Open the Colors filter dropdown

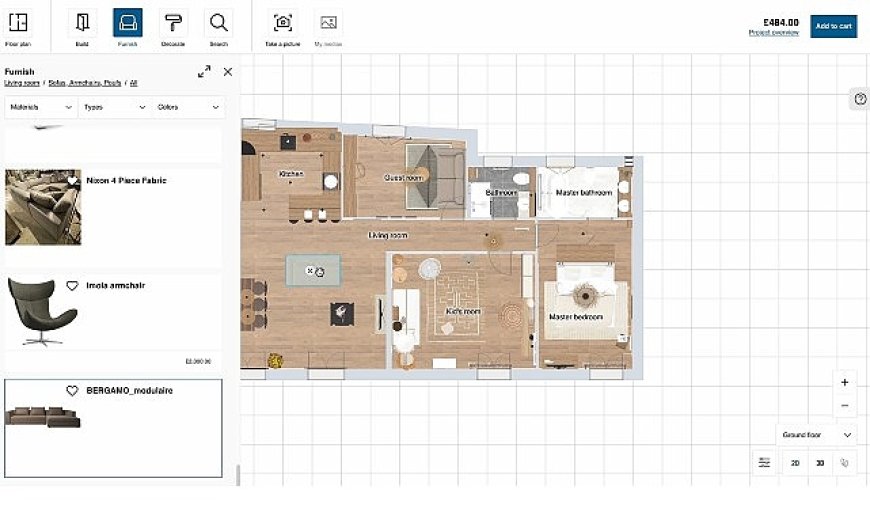[x=188, y=107]
